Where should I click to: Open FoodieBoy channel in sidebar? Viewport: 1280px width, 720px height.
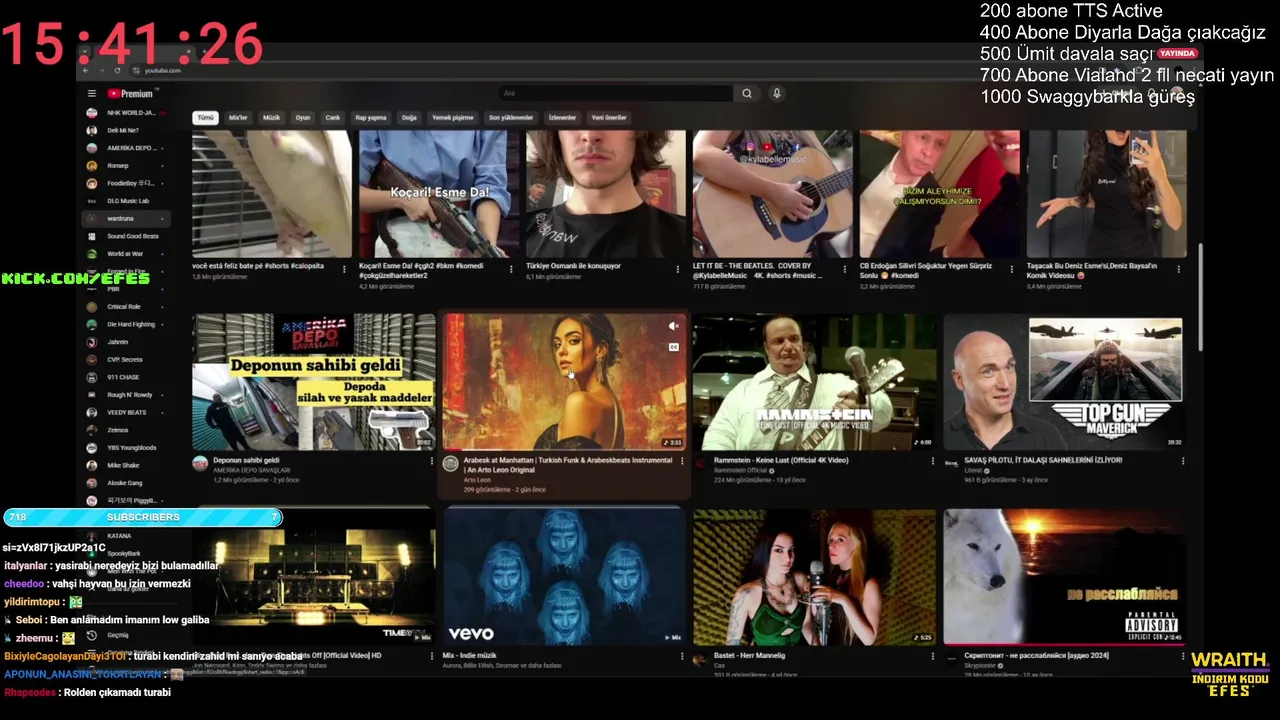point(125,183)
